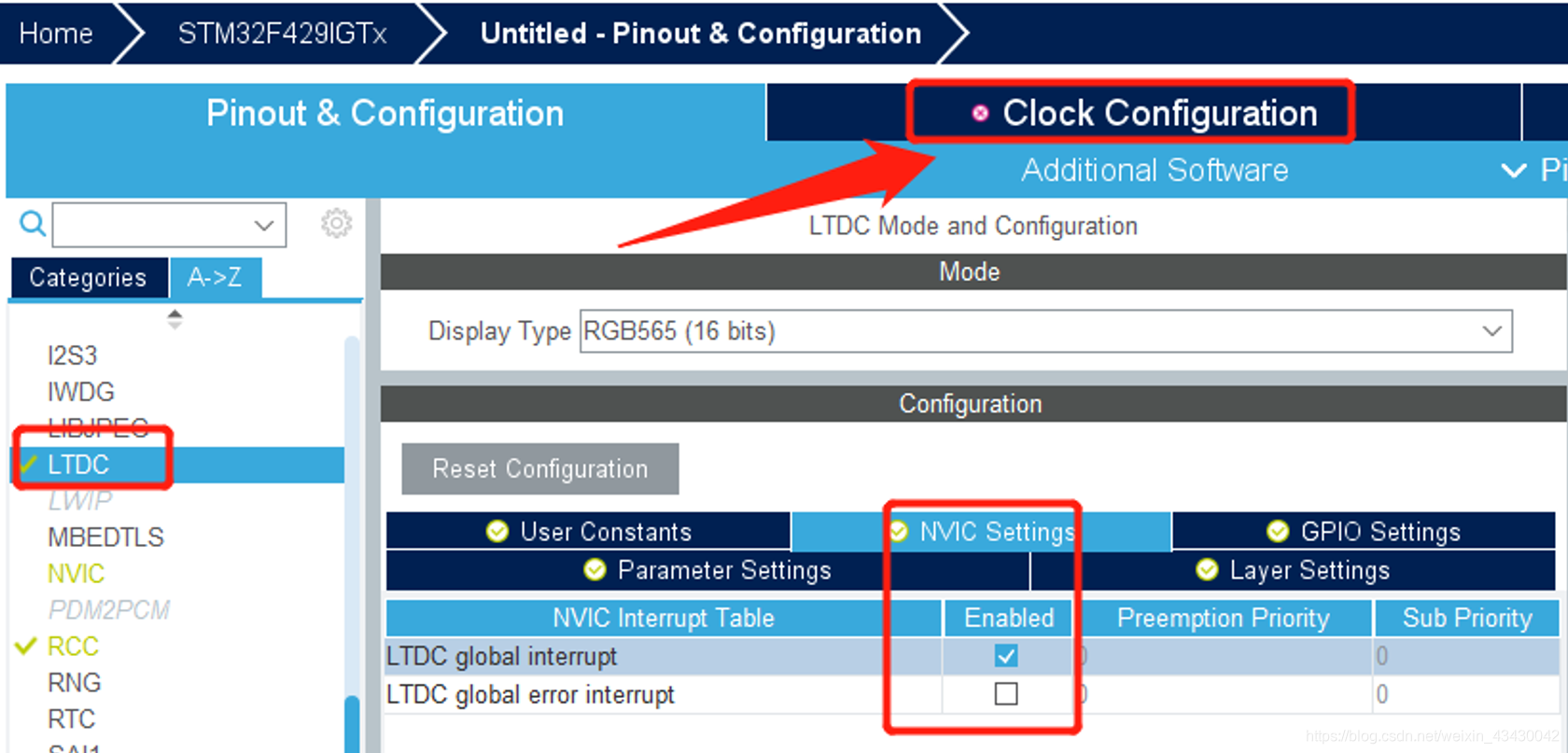
Task: Click the search magnifier icon
Action: pos(33,224)
